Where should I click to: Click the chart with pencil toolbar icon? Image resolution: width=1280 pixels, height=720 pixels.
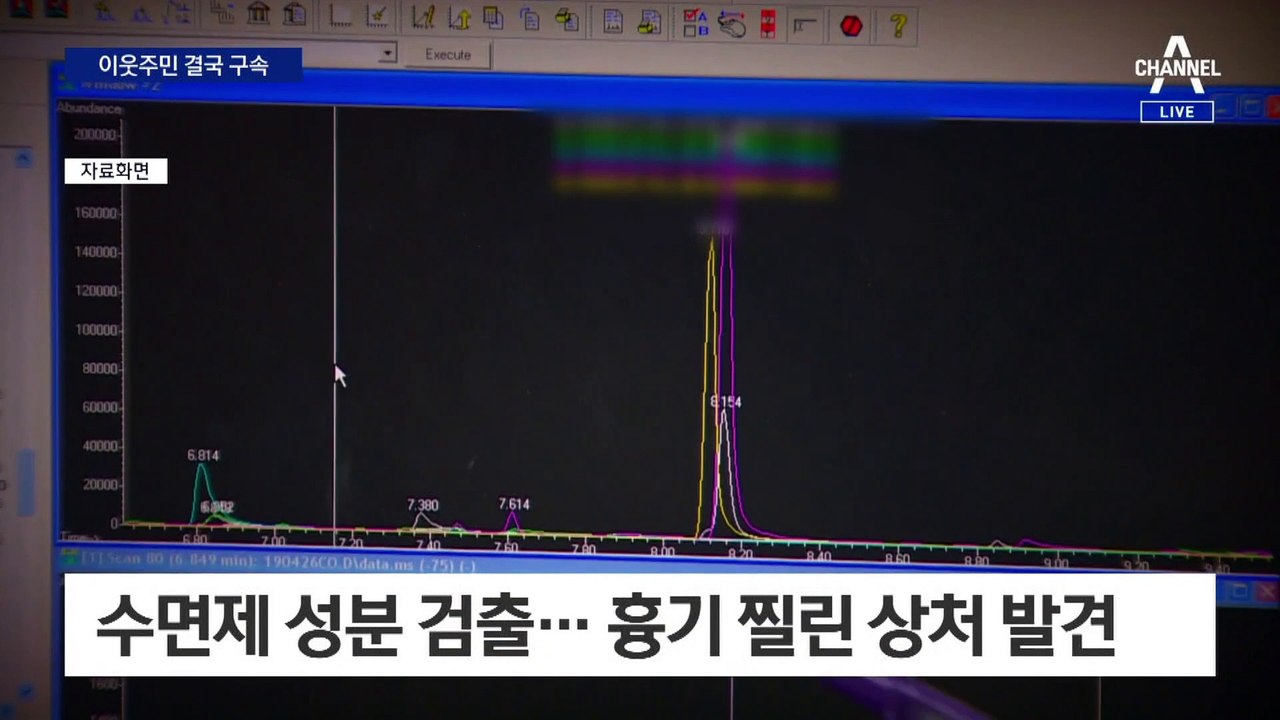coord(424,17)
